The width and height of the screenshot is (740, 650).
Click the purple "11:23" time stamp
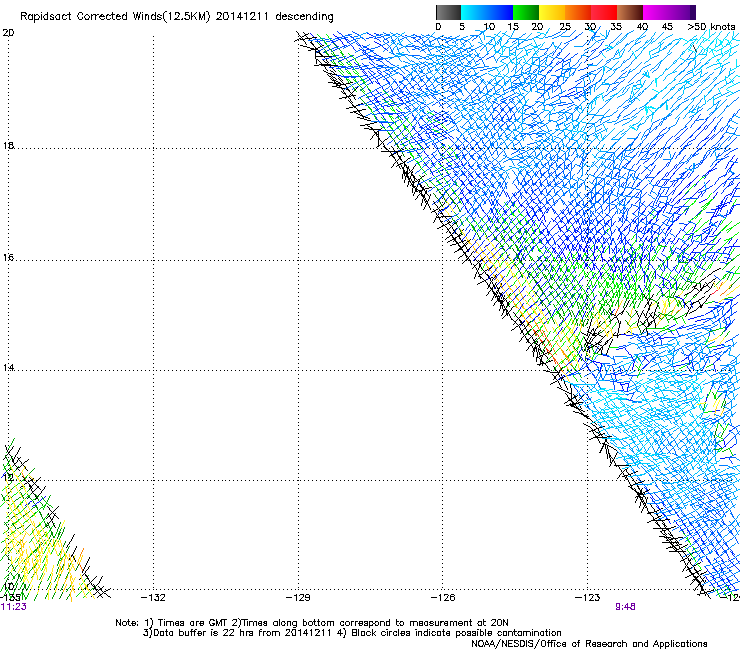tap(14, 607)
